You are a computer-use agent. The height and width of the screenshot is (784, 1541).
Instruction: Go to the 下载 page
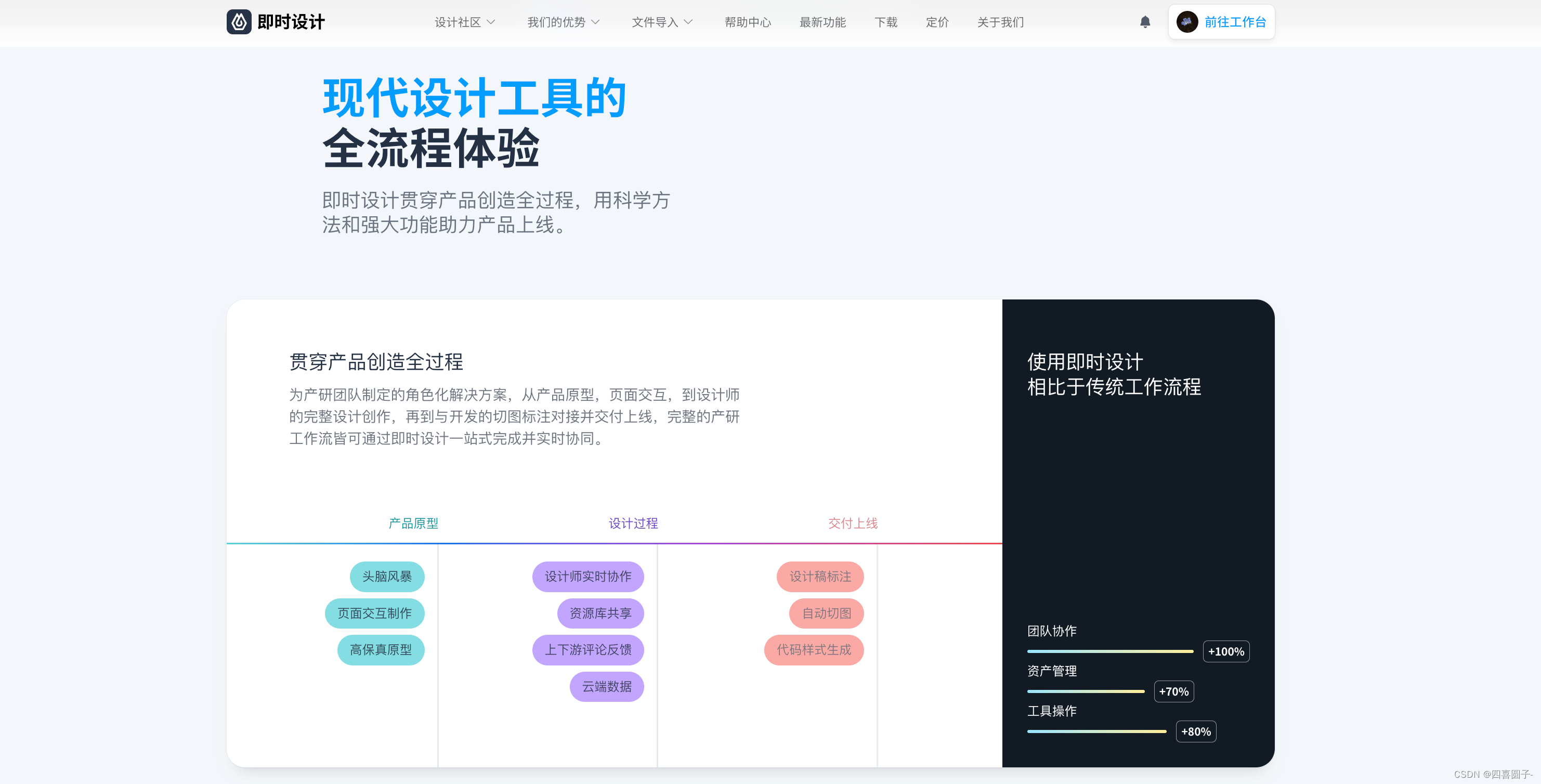coord(885,22)
